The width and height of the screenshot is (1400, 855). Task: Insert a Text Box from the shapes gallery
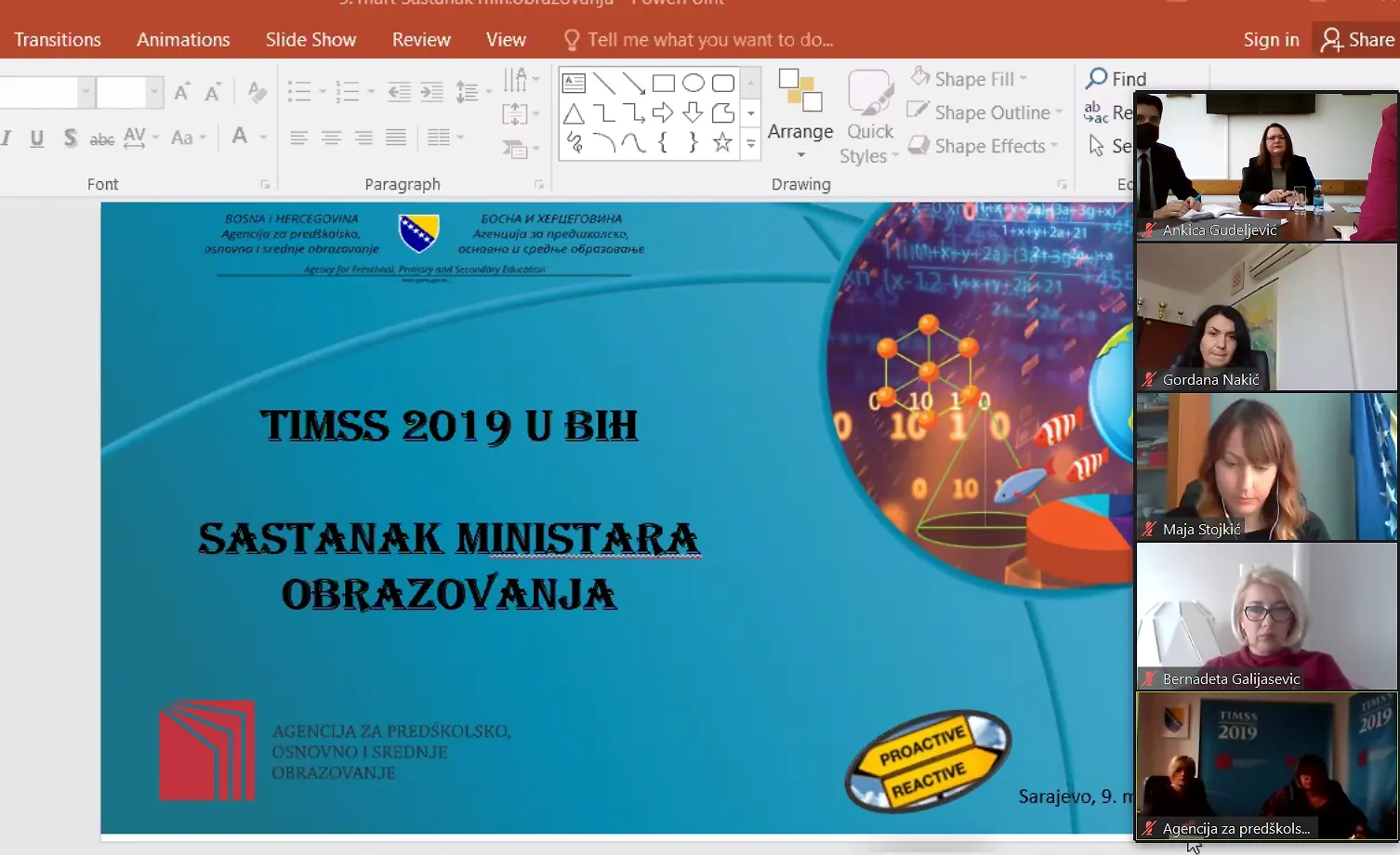pos(575,84)
